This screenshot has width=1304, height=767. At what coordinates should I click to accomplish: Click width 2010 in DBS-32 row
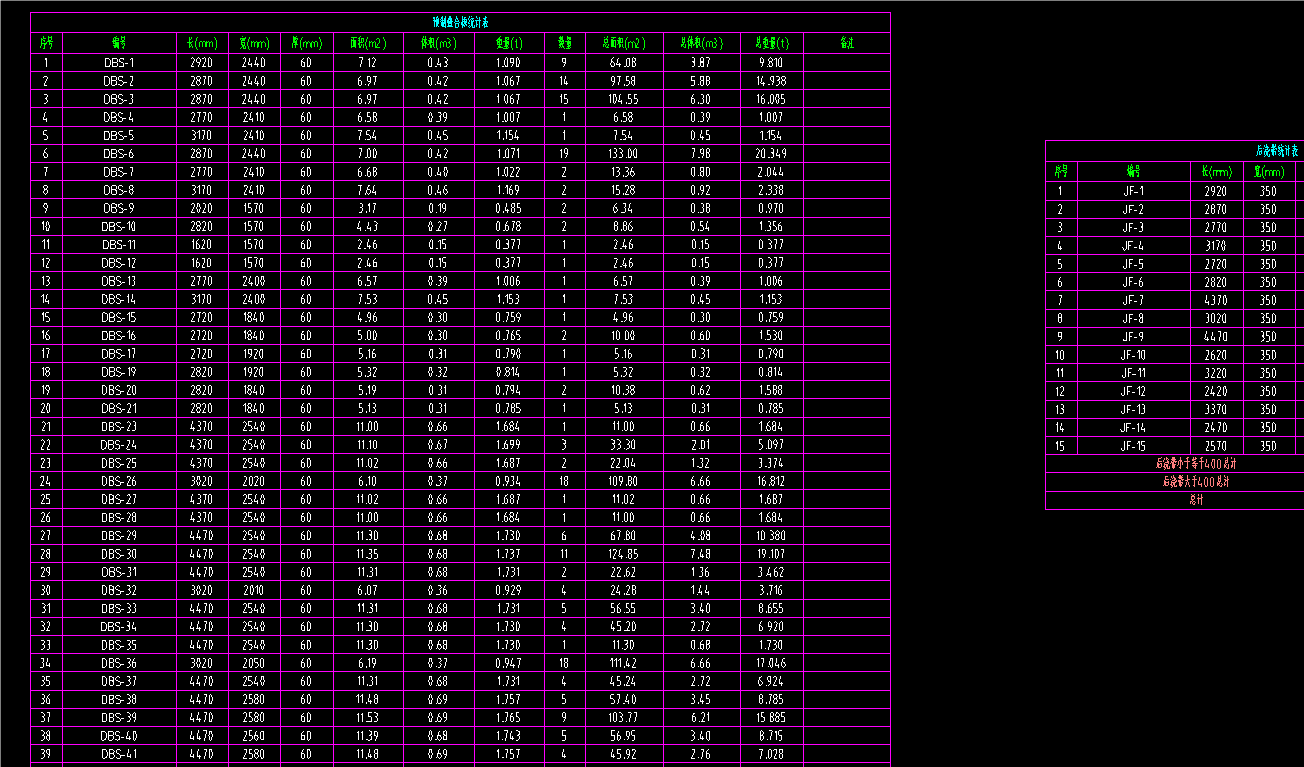pos(254,590)
